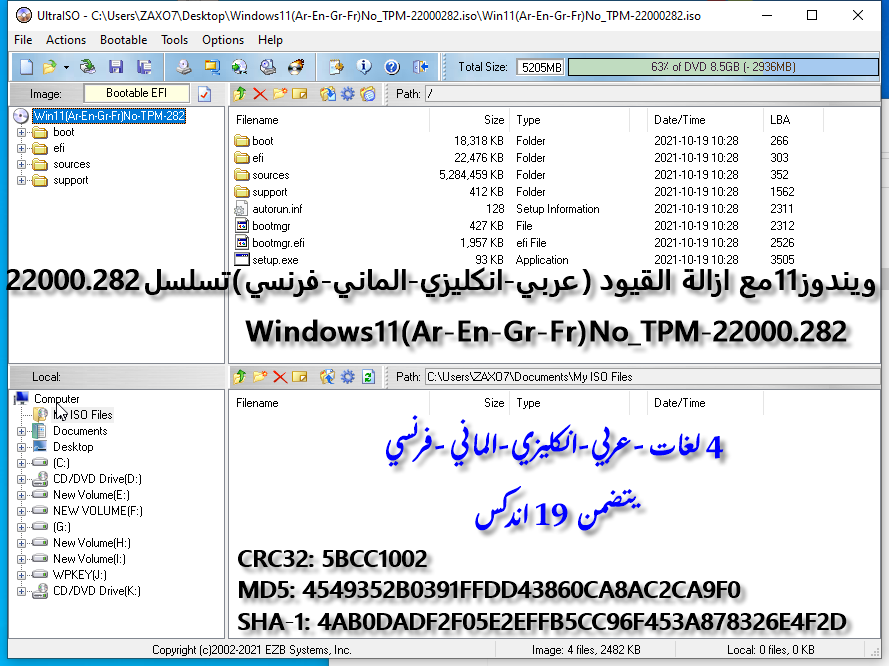This screenshot has width=889, height=666.
Task: Click the DVD capacity usage bar
Action: (x=723, y=67)
